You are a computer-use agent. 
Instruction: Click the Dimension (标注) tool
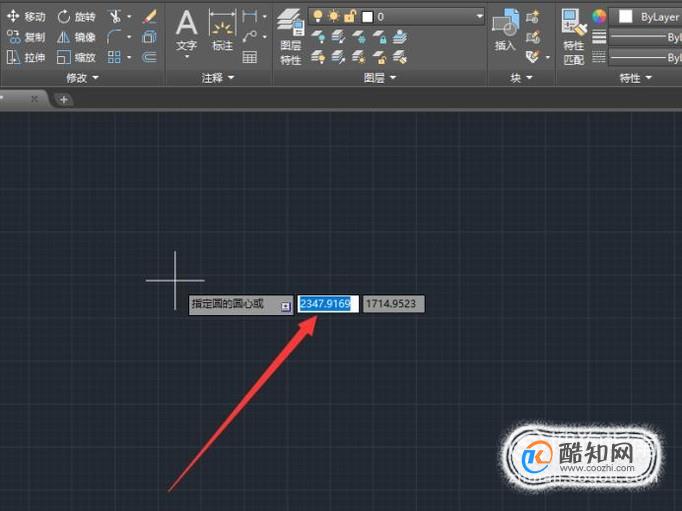tap(222, 30)
